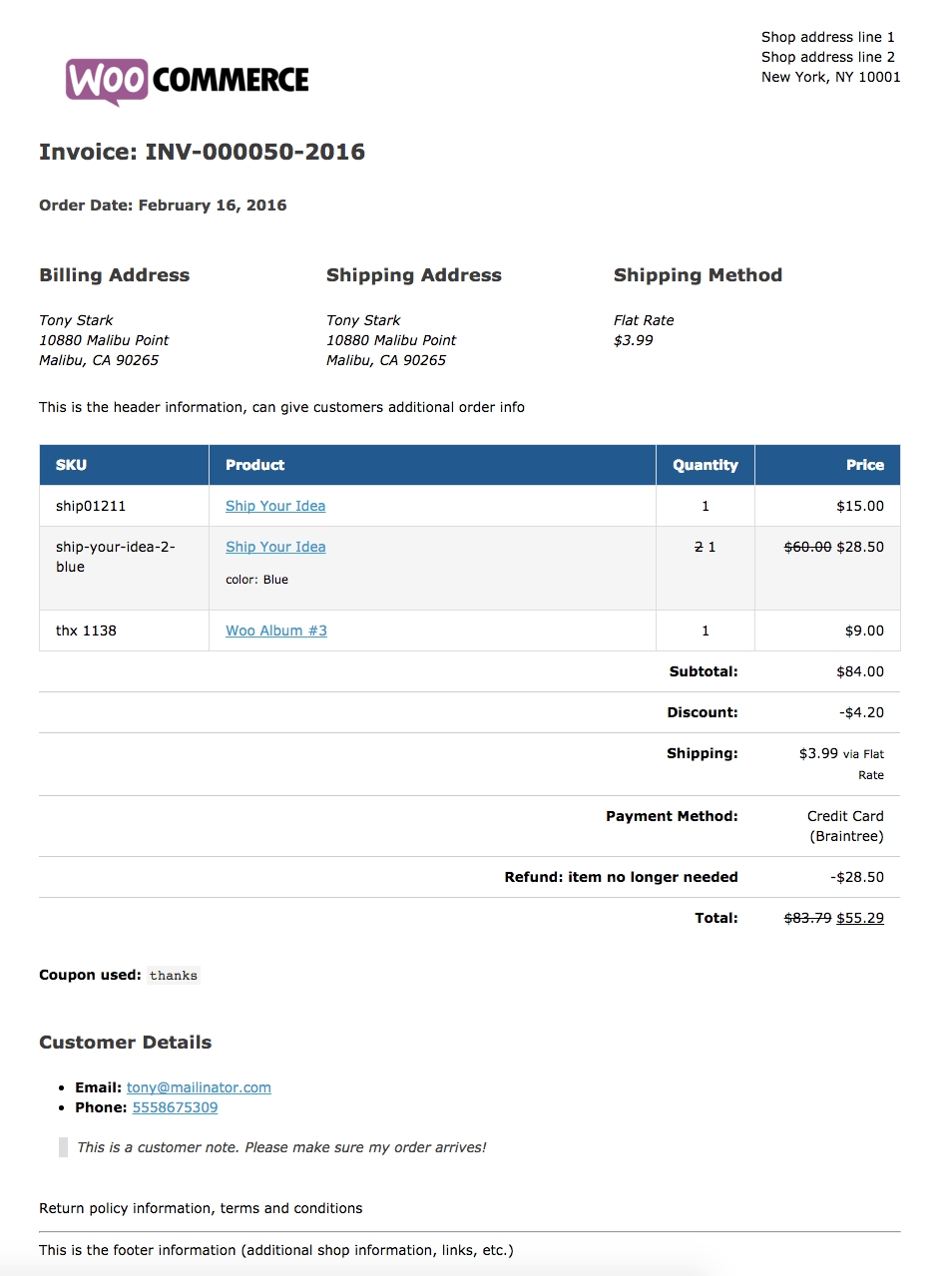Image resolution: width=952 pixels, height=1276 pixels.
Task: Click the updated total $55.29
Action: (x=860, y=918)
